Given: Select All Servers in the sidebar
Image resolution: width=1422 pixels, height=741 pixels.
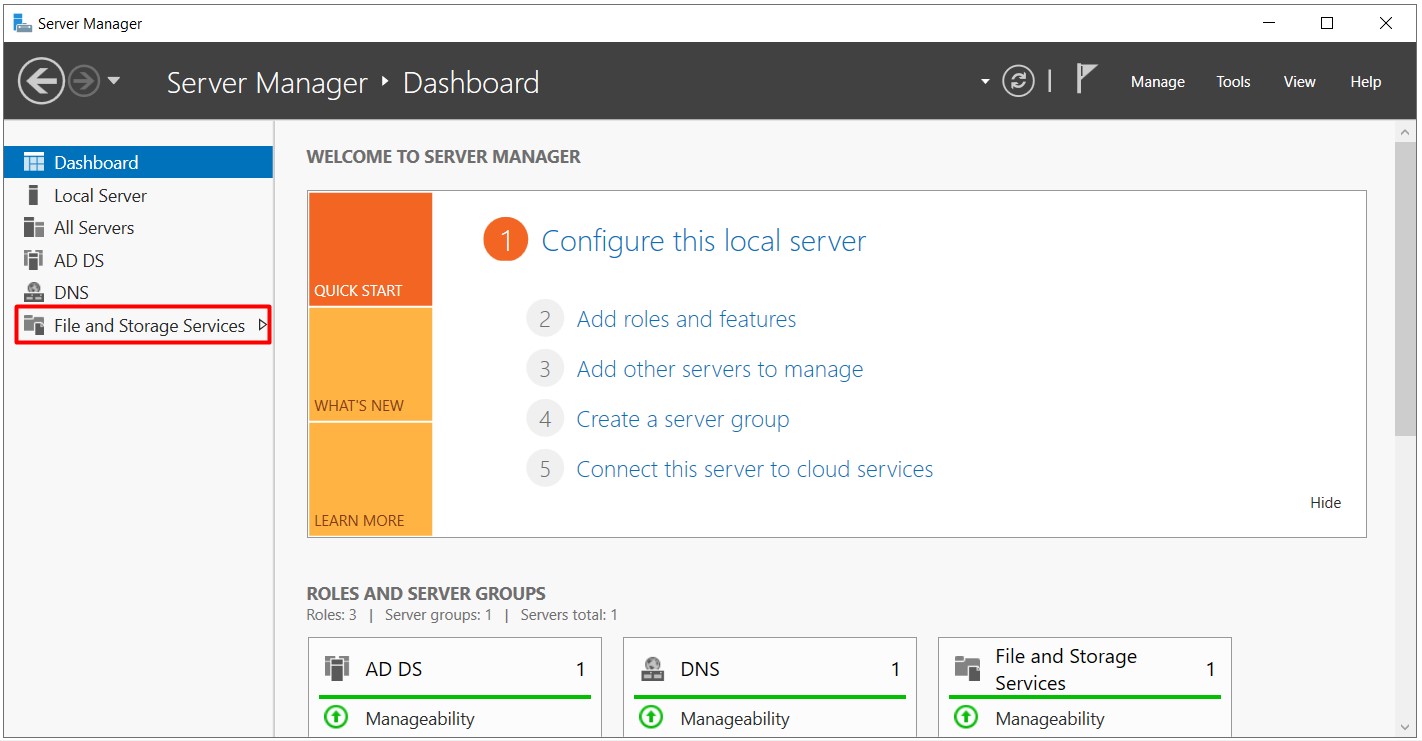Looking at the screenshot, I should tap(138, 227).
